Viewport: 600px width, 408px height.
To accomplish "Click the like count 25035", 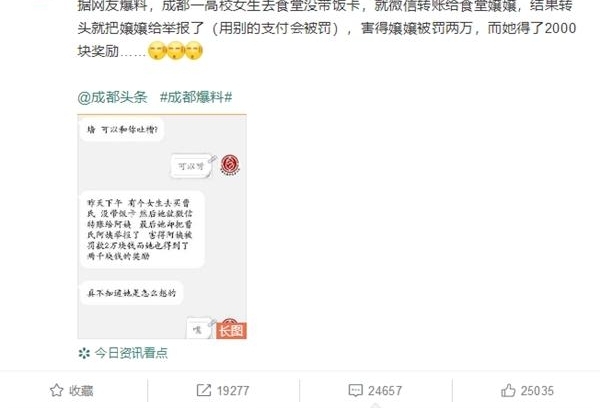I will tap(537, 391).
